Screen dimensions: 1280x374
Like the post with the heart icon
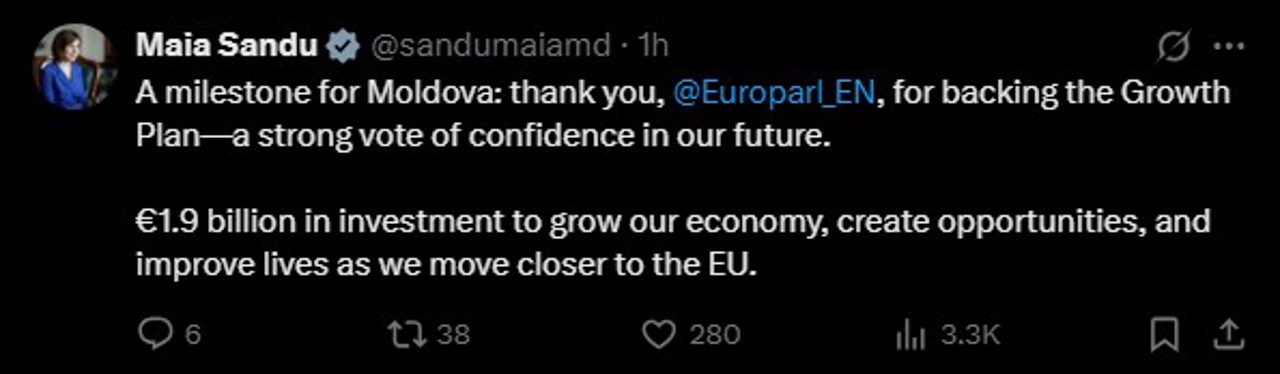click(x=658, y=334)
